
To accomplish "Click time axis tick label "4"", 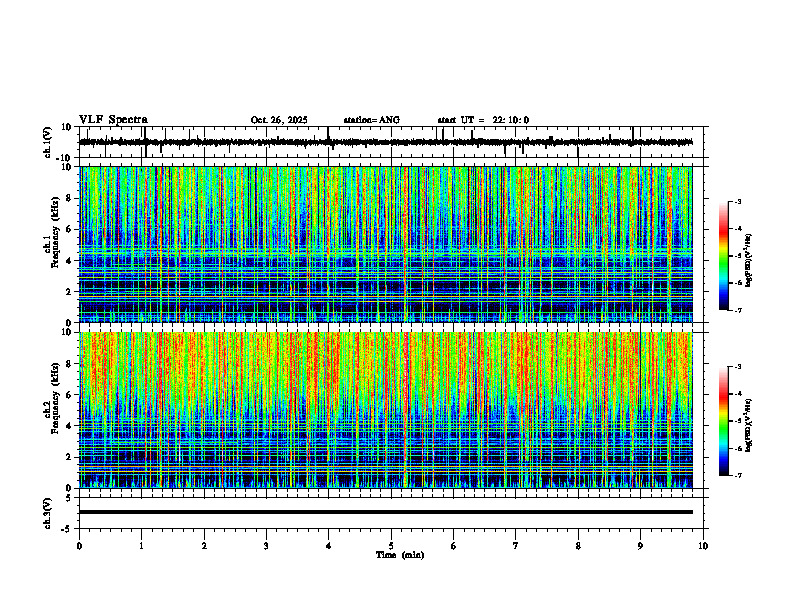I will coord(329,546).
